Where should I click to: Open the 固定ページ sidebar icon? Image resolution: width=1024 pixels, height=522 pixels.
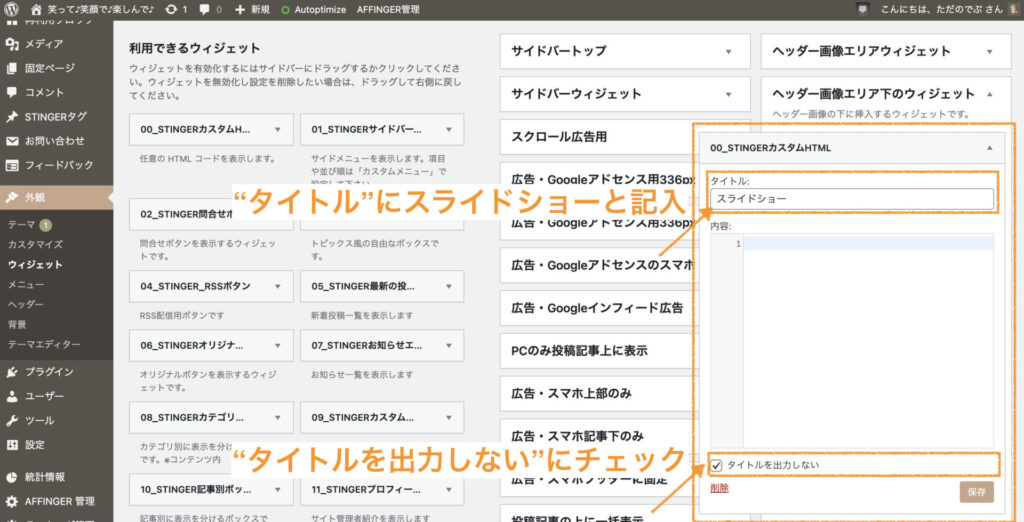(12, 68)
